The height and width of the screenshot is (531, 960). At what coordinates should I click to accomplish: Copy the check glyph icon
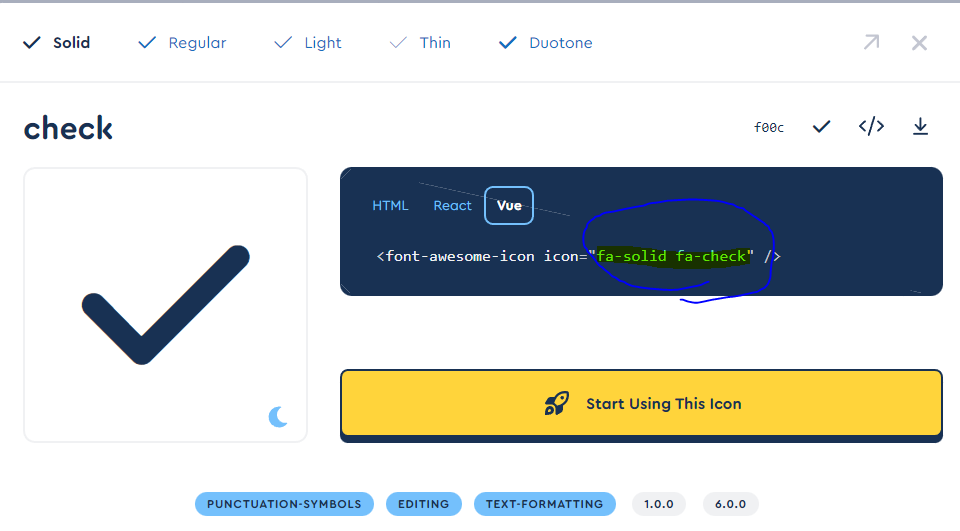821,127
